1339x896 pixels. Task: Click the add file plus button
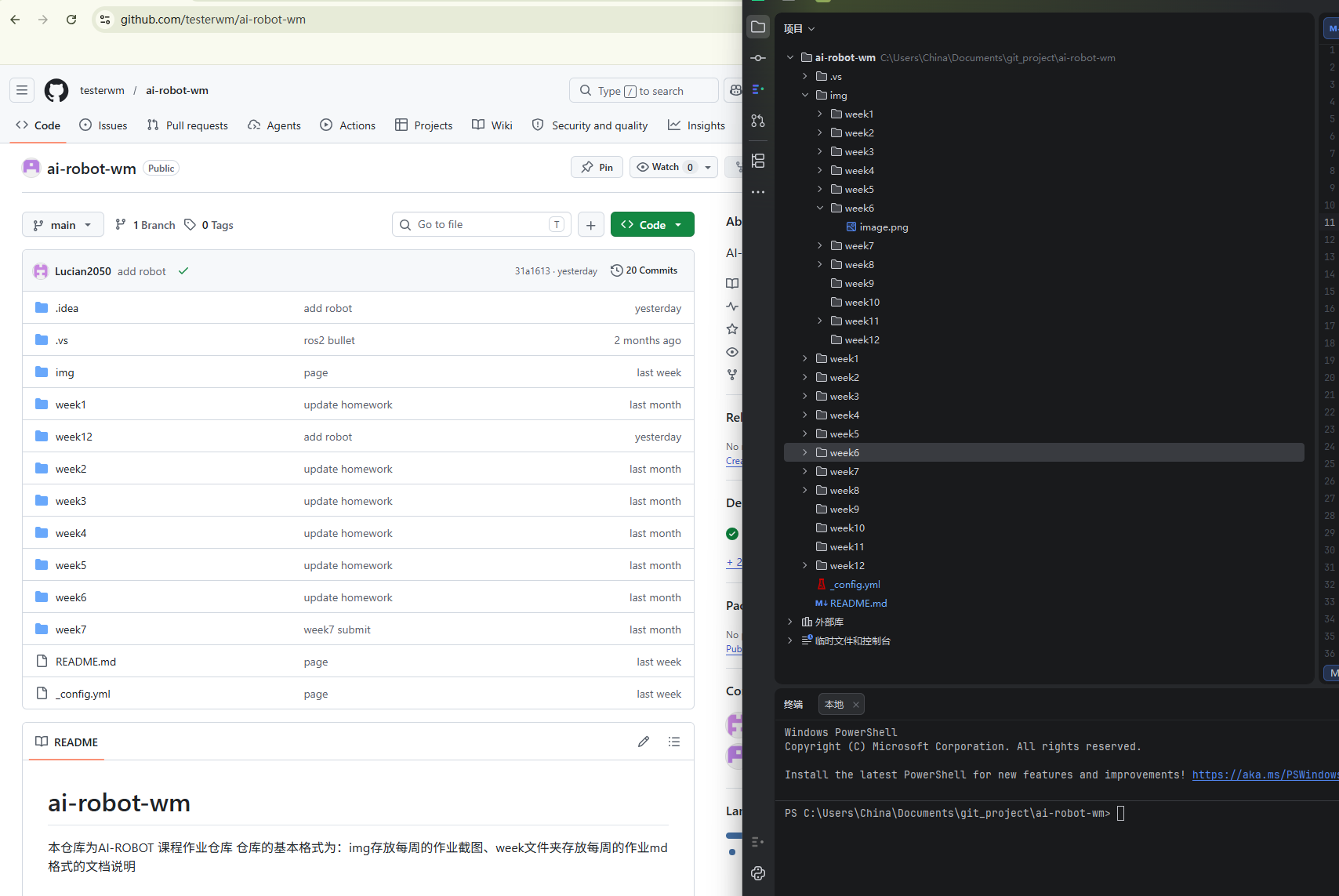(x=591, y=225)
